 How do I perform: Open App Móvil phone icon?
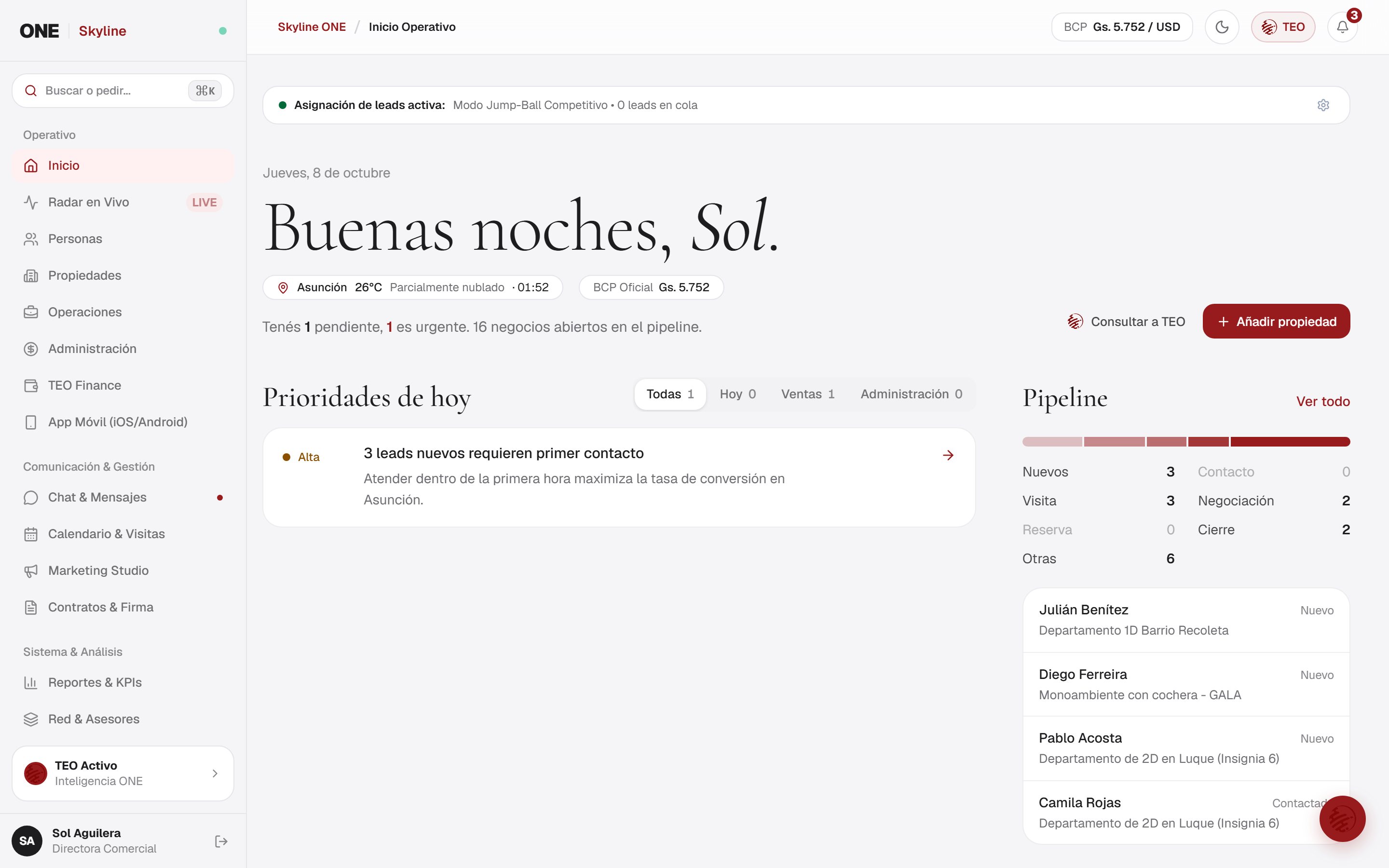point(31,422)
